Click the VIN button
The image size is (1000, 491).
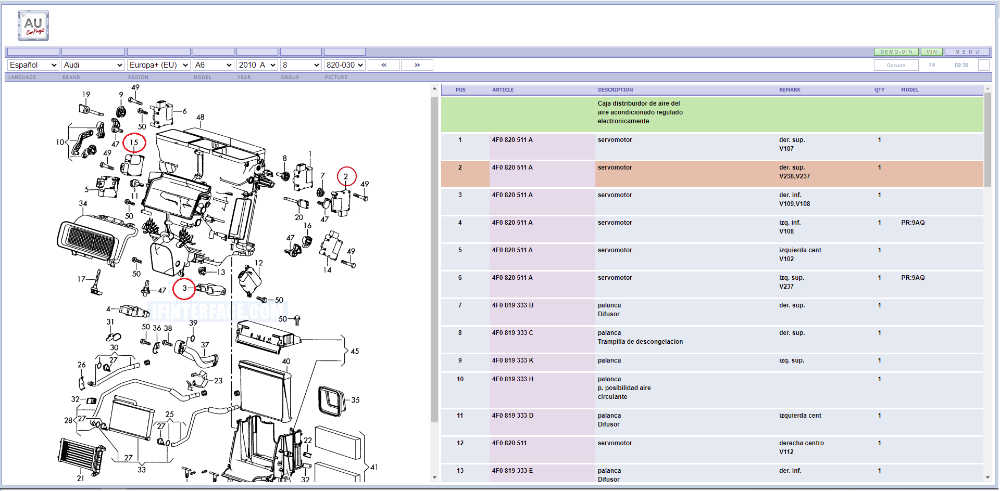[932, 52]
